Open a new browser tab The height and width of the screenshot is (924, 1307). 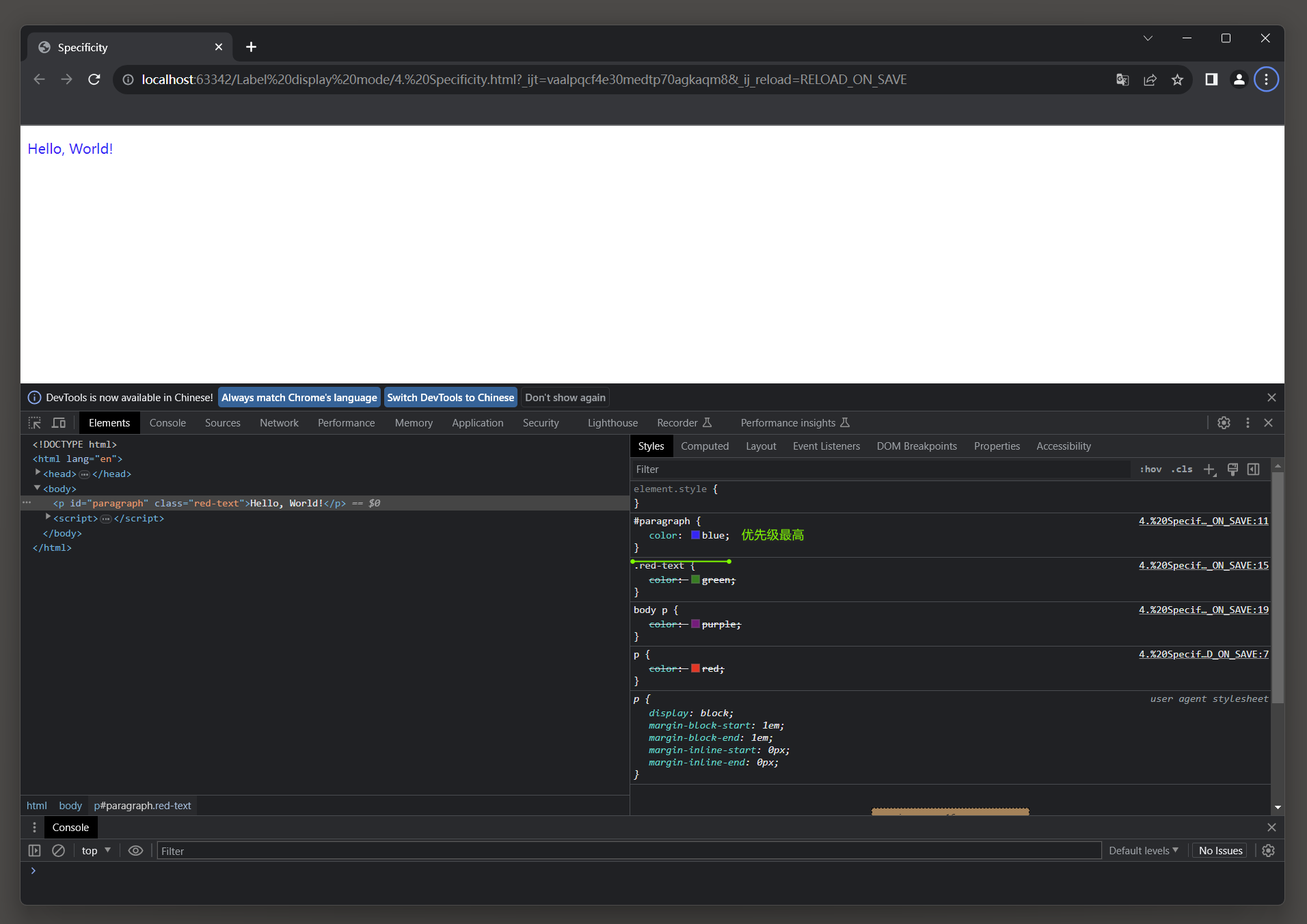coord(251,46)
